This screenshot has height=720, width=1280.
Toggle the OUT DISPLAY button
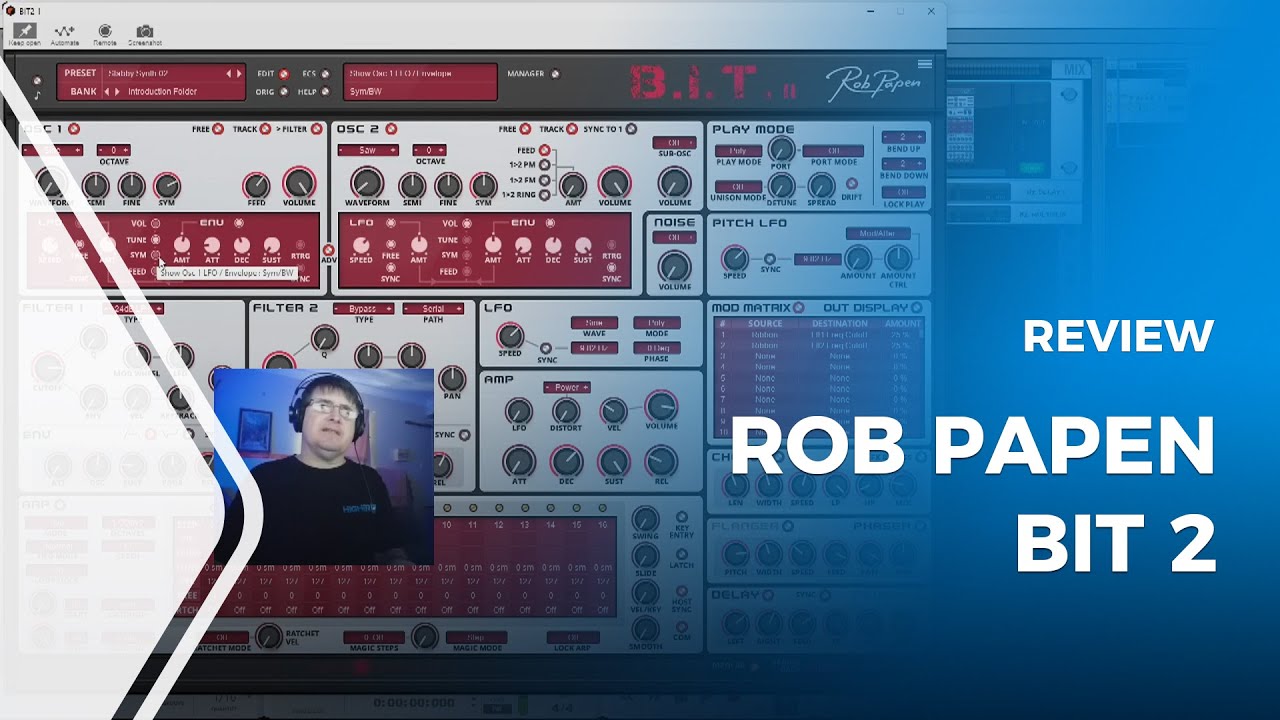[915, 308]
